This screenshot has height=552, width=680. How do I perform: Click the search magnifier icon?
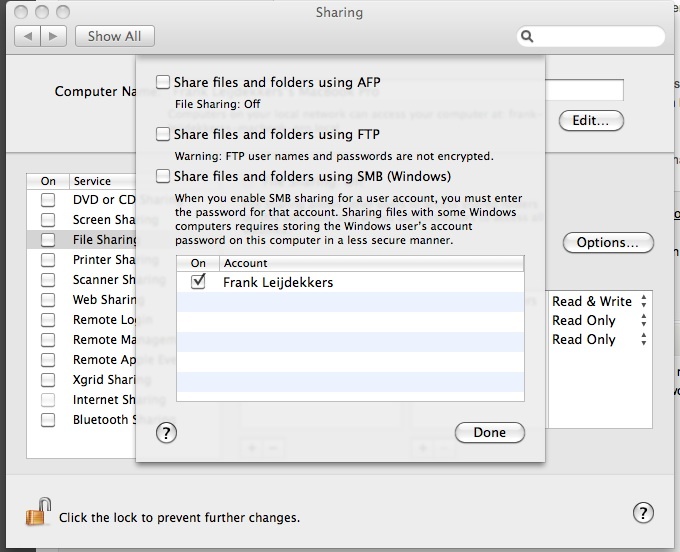tap(527, 37)
